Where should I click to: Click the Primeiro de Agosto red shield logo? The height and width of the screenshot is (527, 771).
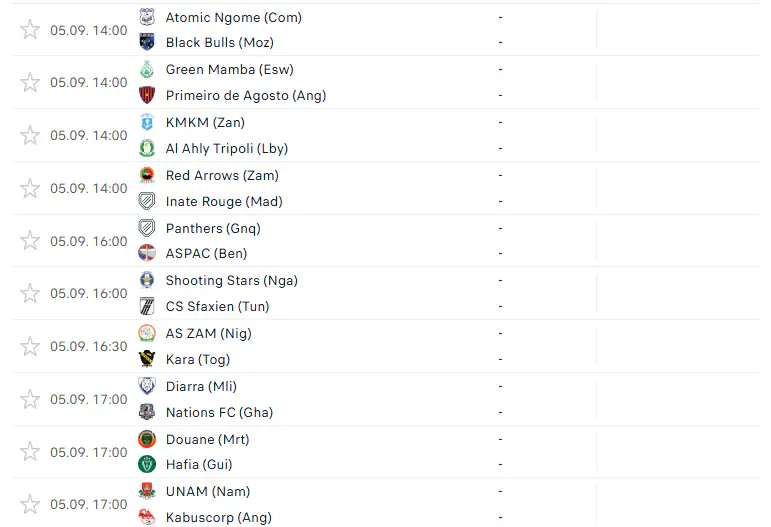[147, 95]
